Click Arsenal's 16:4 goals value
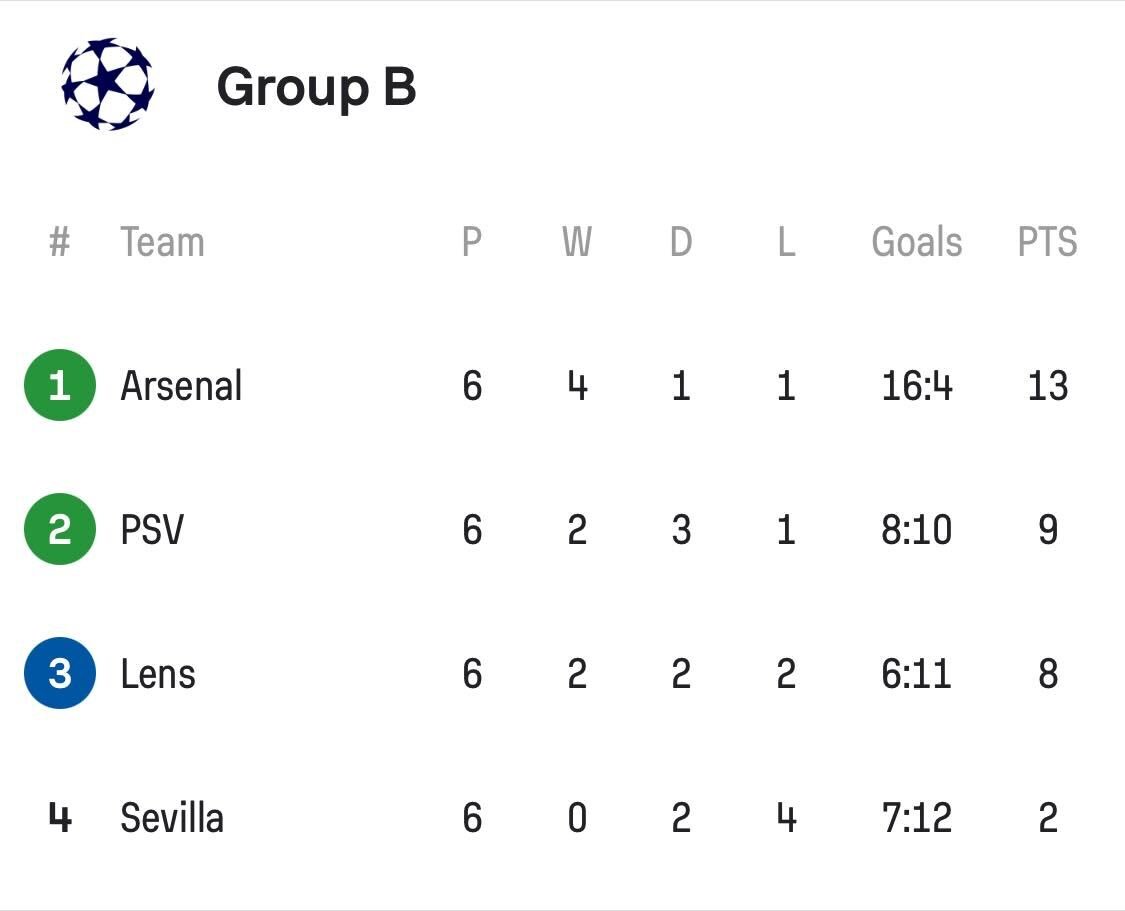 point(917,385)
